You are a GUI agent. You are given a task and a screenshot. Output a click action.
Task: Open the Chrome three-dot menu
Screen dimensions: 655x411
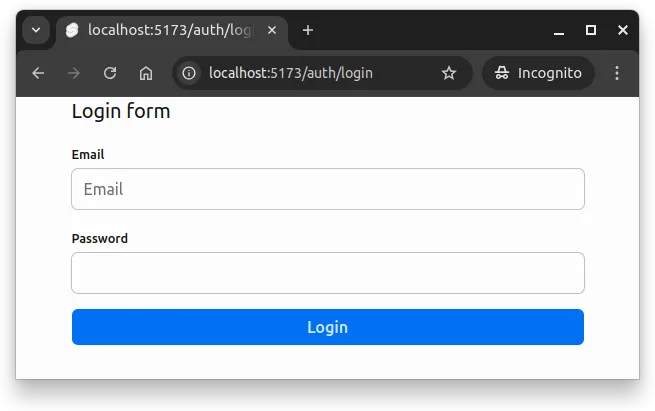617,73
